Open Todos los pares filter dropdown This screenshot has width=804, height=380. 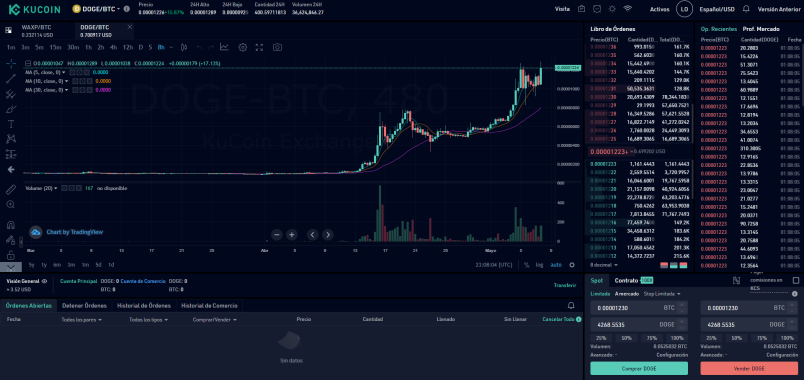pos(81,319)
